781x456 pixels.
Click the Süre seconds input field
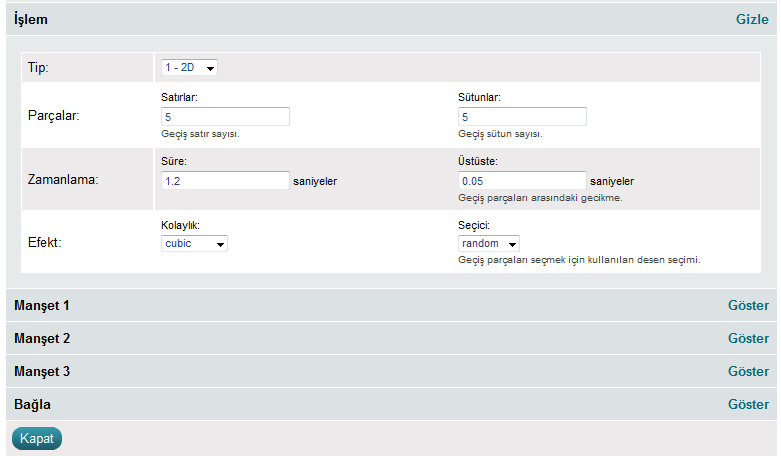225,181
